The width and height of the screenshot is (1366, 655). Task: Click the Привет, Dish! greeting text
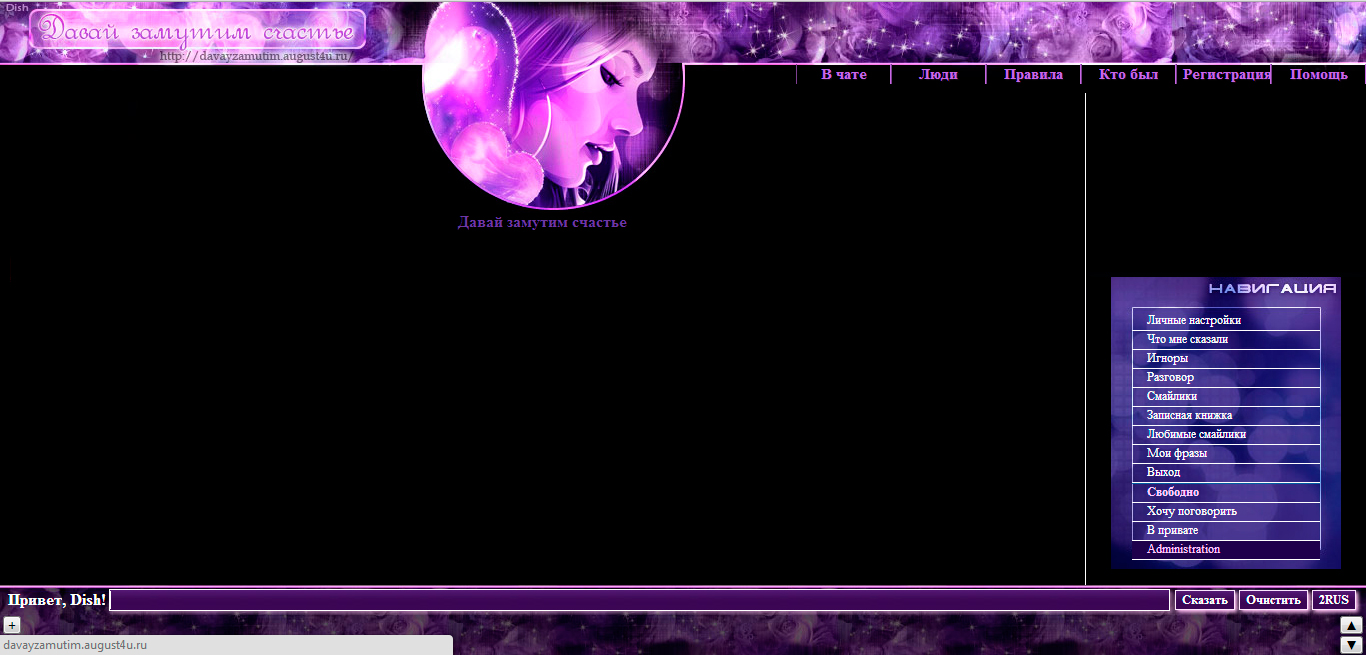click(x=57, y=600)
